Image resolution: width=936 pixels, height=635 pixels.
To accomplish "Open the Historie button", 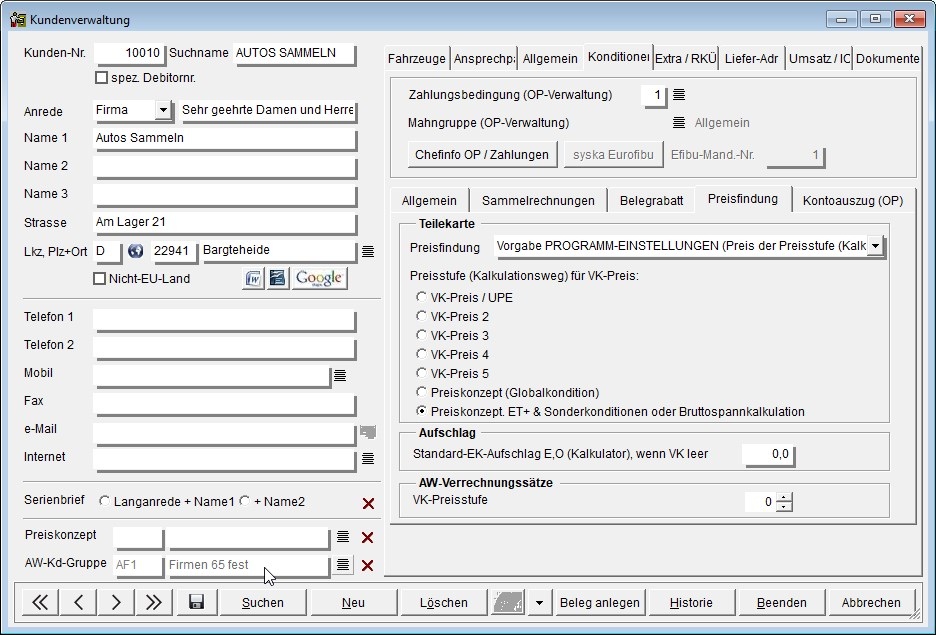I will tap(691, 602).
